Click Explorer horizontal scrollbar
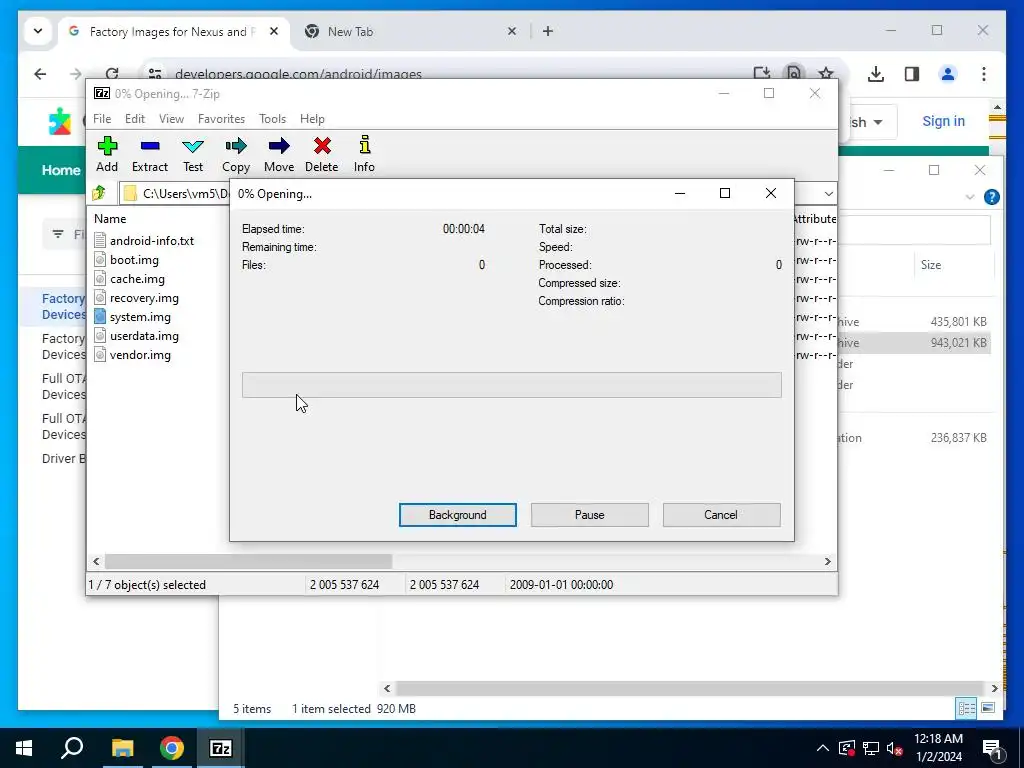Image resolution: width=1024 pixels, height=768 pixels. [690, 688]
